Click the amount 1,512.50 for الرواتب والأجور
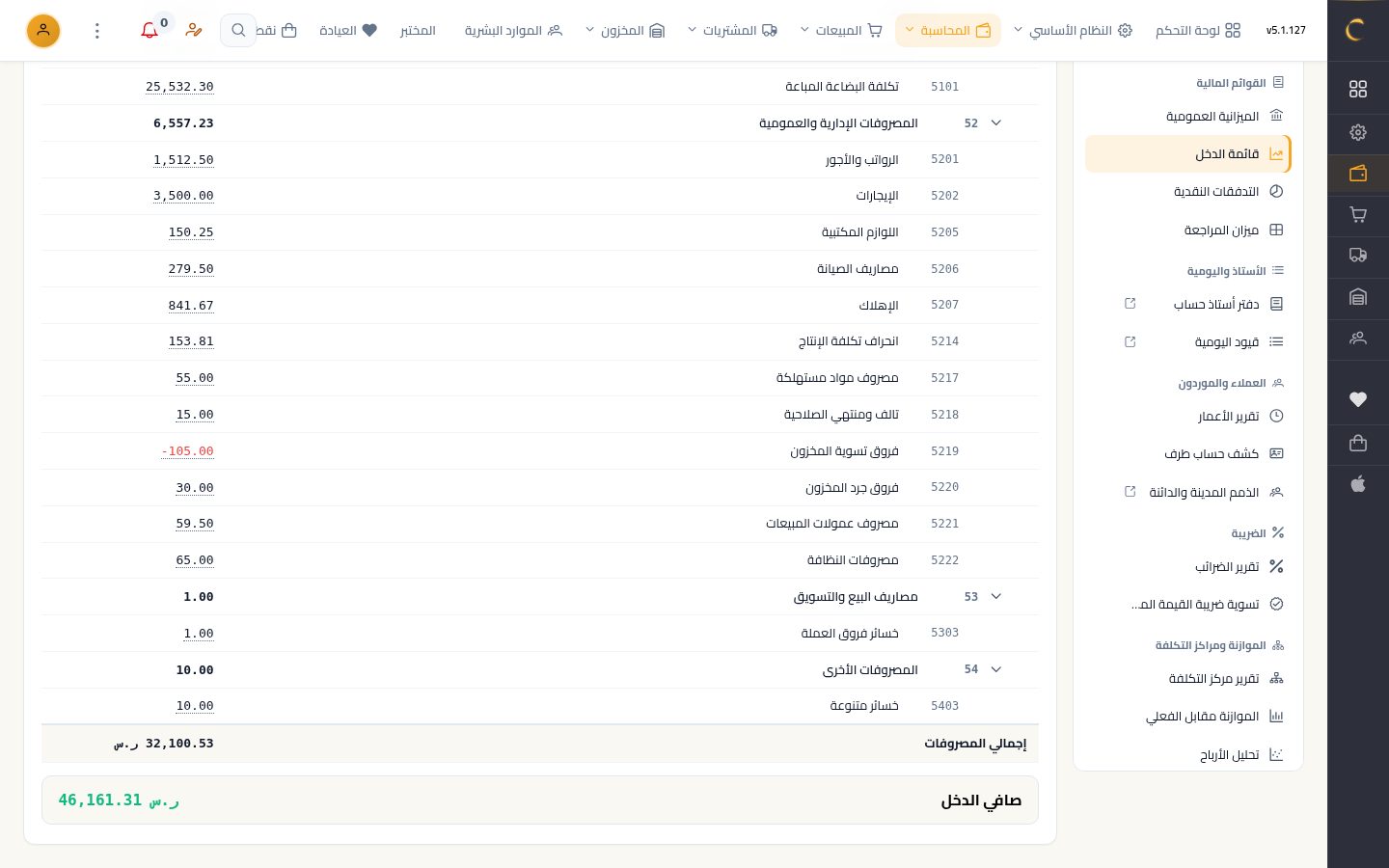This screenshot has width=1389, height=868. [x=183, y=160]
